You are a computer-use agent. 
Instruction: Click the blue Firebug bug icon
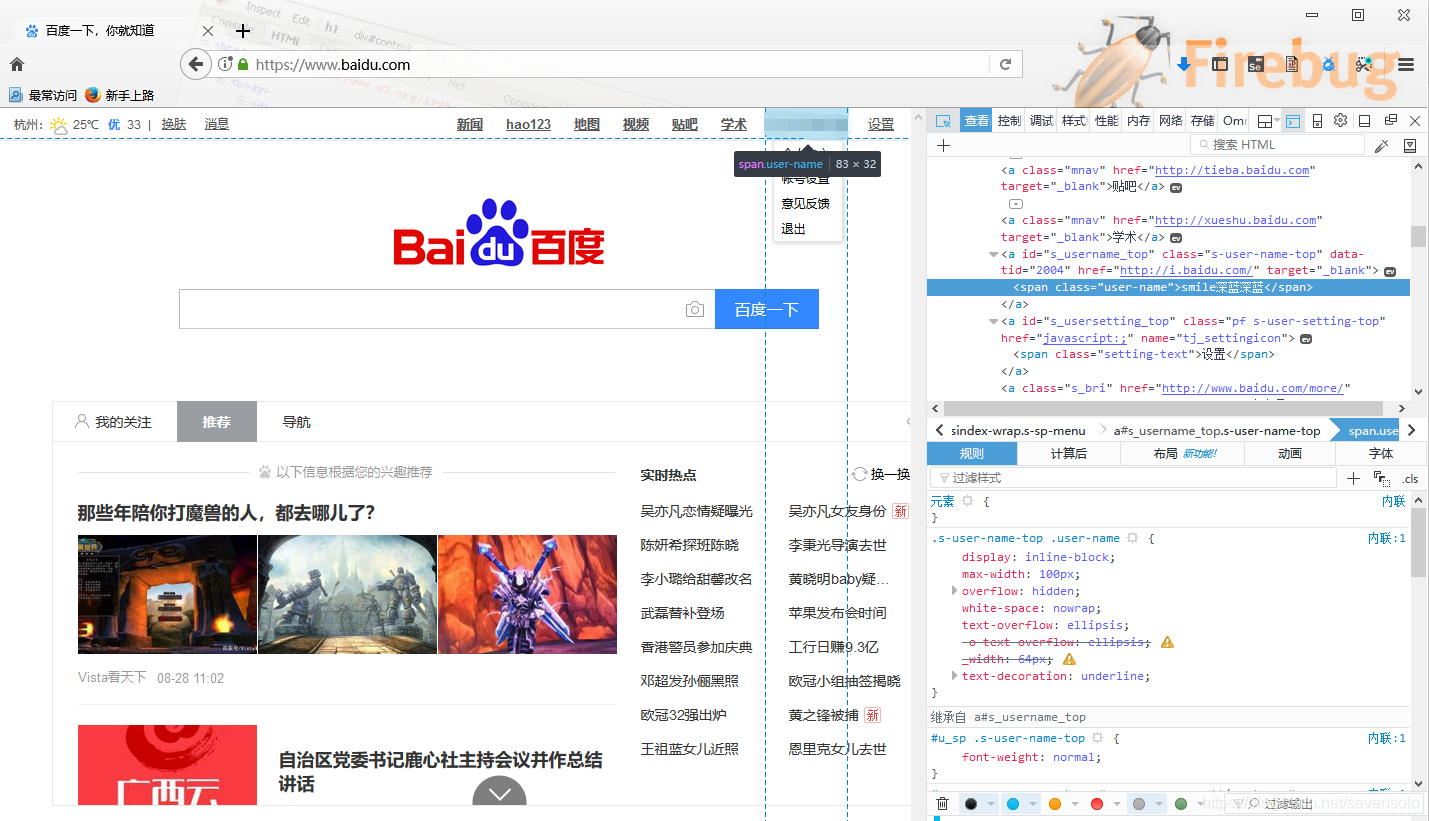click(1328, 64)
